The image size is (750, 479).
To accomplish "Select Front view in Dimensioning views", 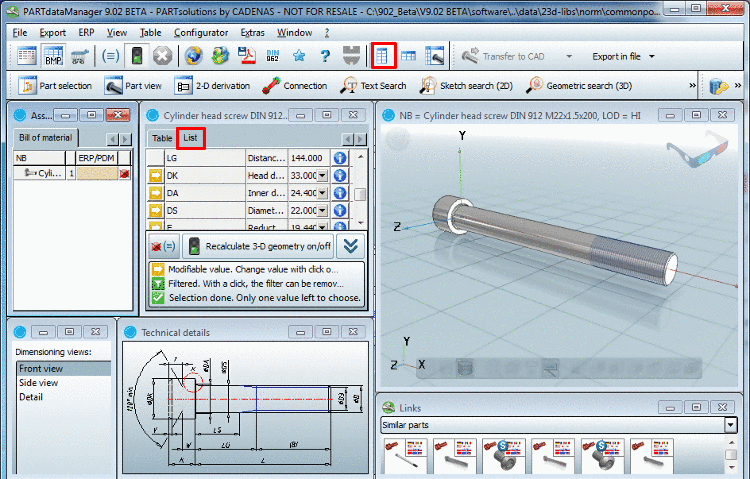I will 64,368.
